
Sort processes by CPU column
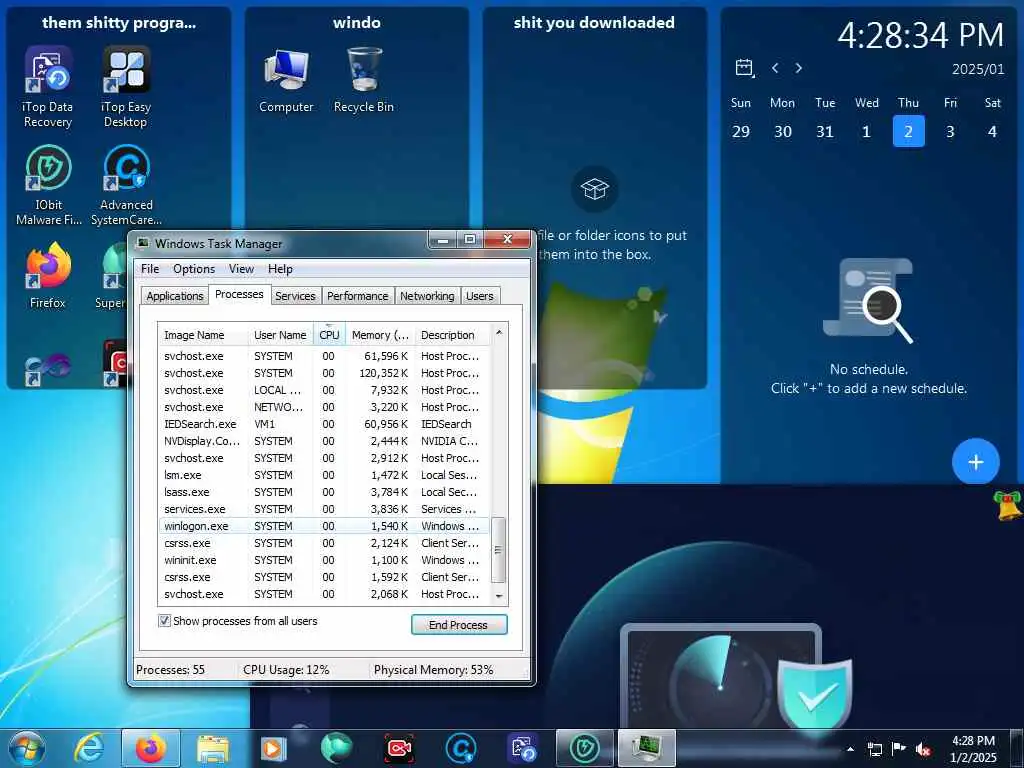(329, 335)
